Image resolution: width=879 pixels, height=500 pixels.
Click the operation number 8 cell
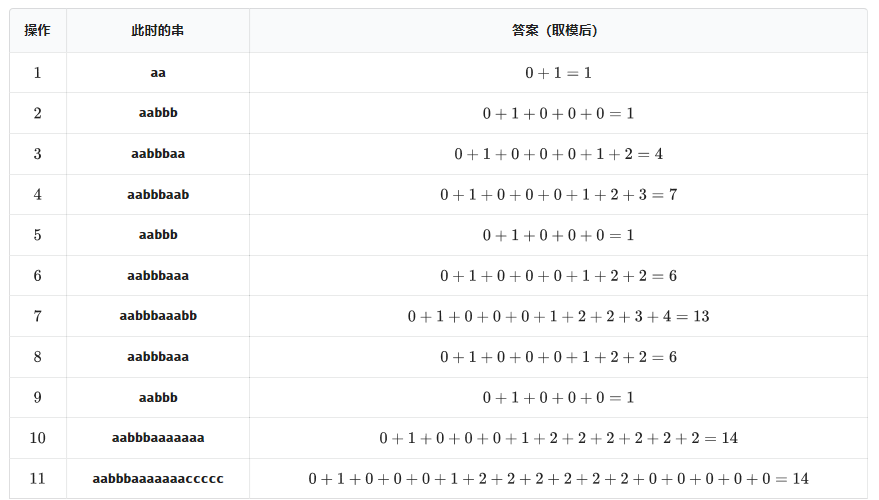tap(38, 357)
